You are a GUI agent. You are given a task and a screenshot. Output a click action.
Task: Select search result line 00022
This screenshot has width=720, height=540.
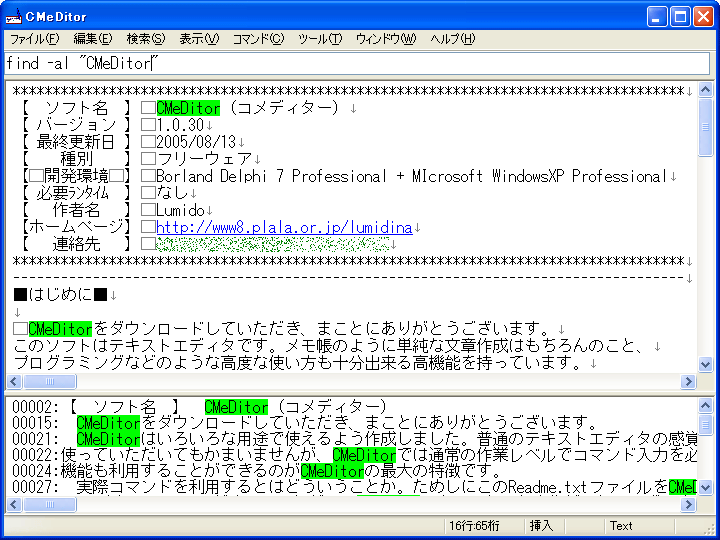tap(354, 455)
